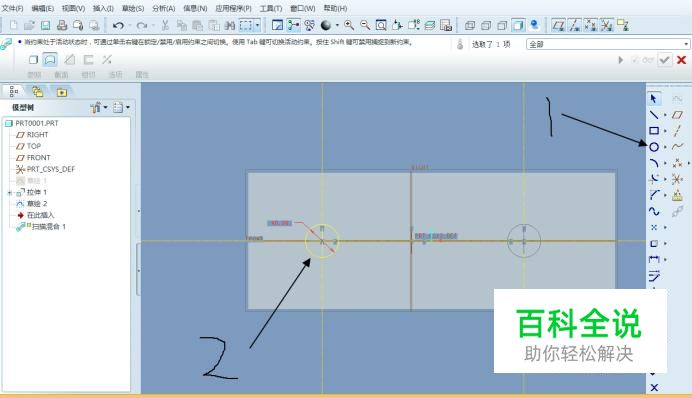Pick the arc sketch tool

point(654,163)
